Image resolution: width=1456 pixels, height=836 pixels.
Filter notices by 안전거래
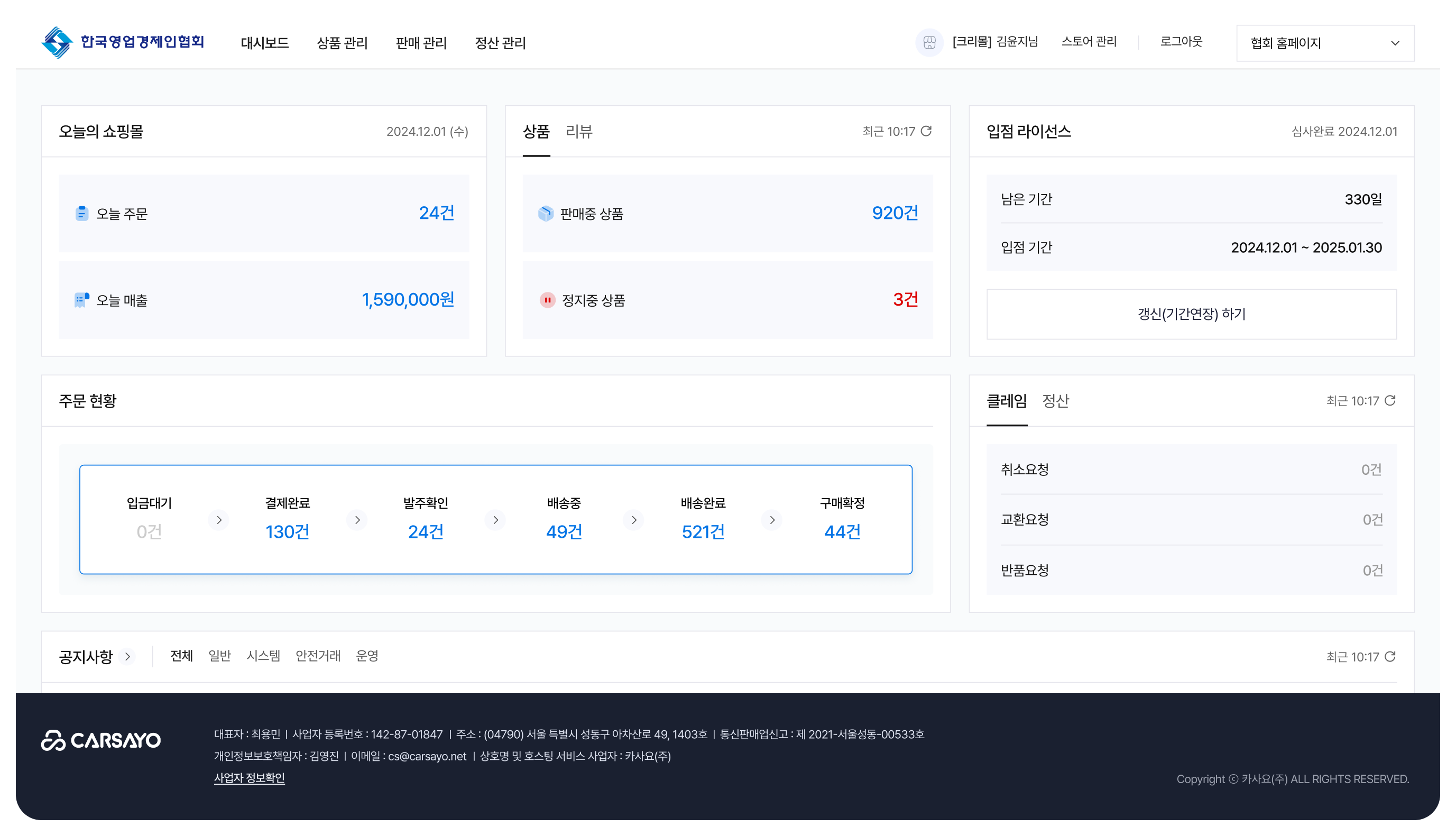(x=318, y=656)
